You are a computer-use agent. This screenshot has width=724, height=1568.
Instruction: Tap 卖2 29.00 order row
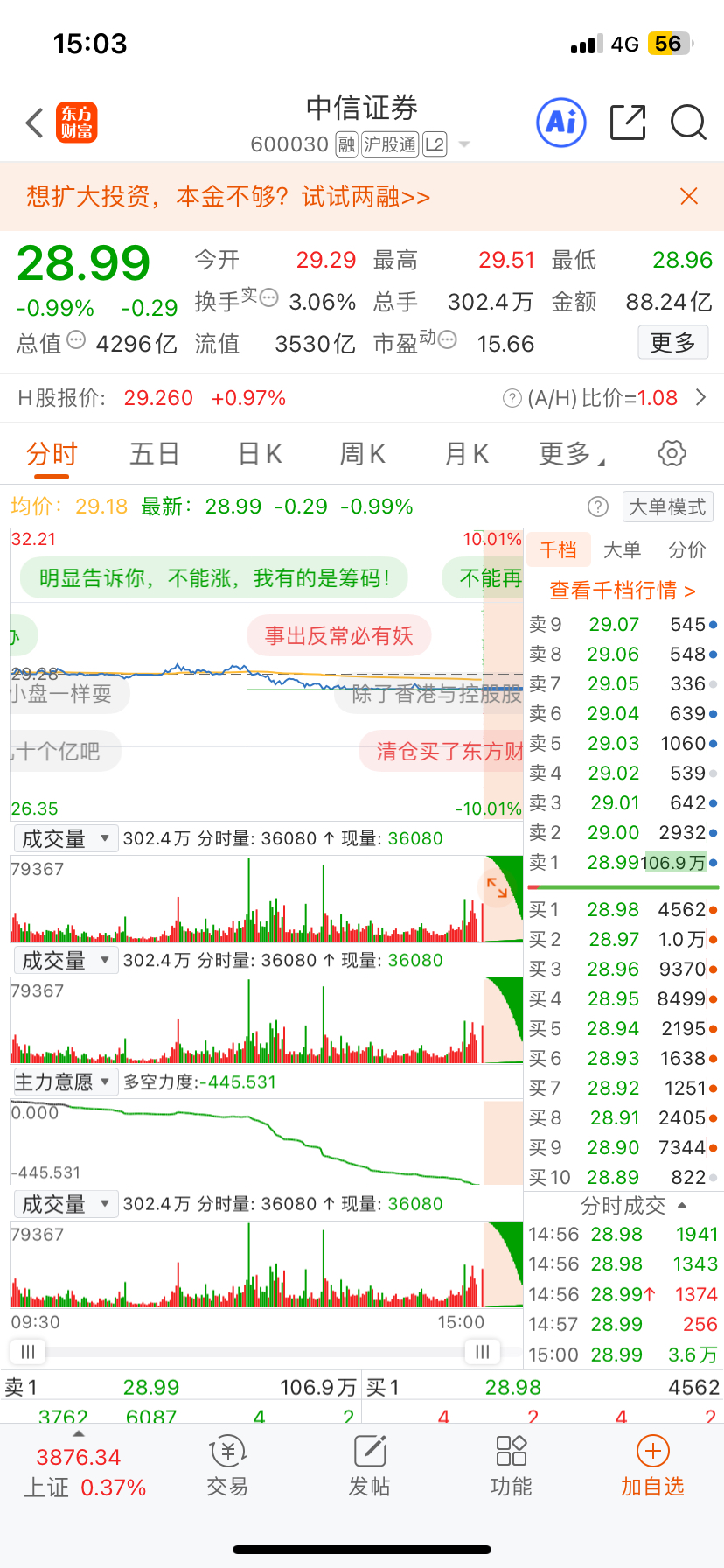(x=623, y=833)
